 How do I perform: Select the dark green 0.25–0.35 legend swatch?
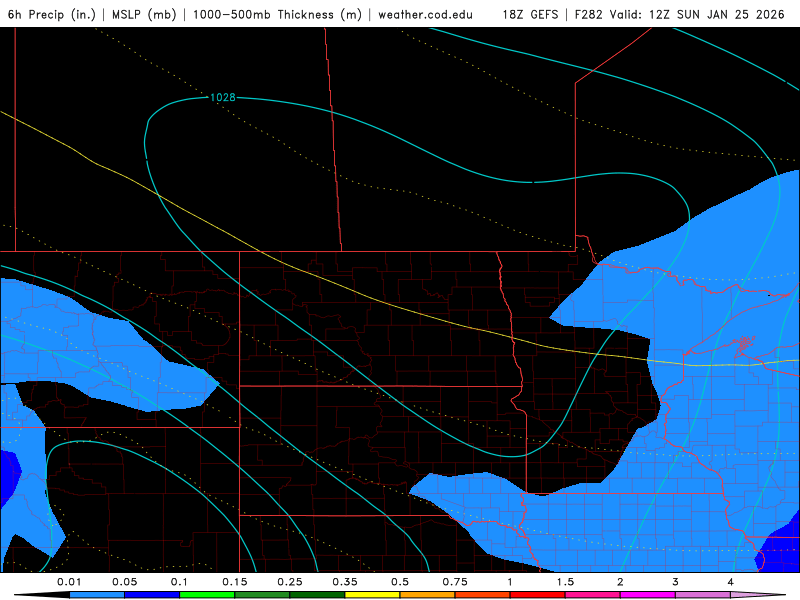317,595
